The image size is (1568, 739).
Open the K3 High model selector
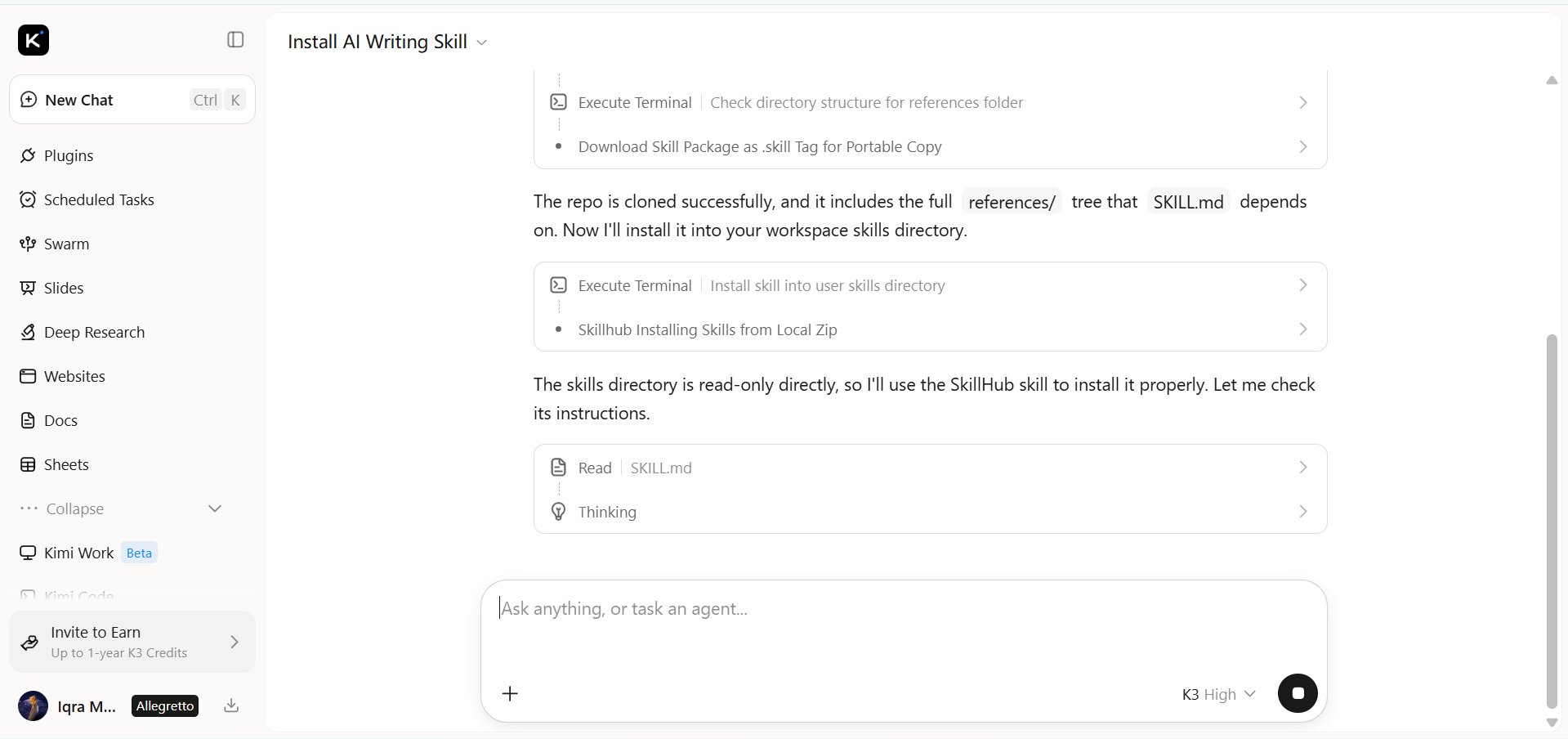[1218, 694]
